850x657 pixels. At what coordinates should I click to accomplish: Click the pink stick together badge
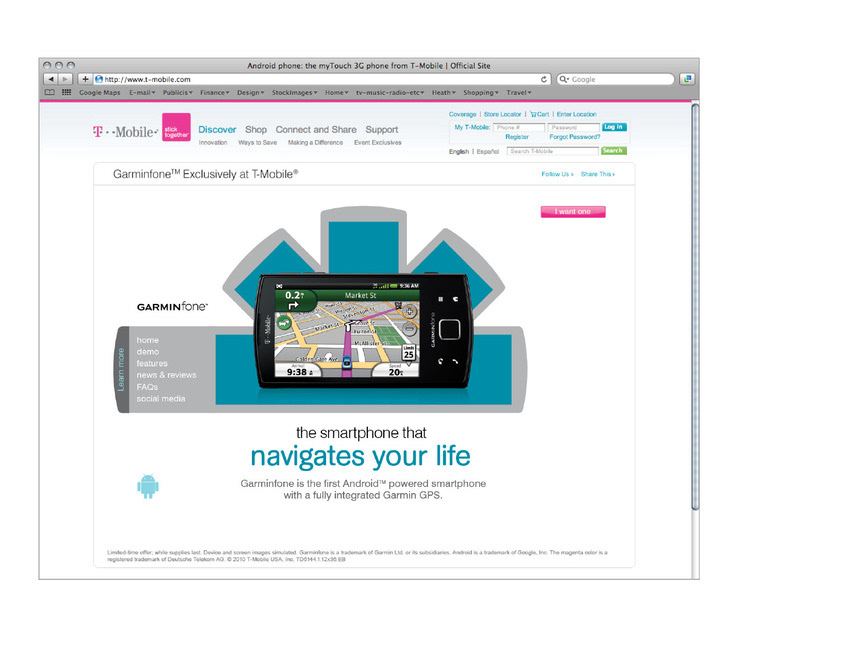[x=176, y=127]
